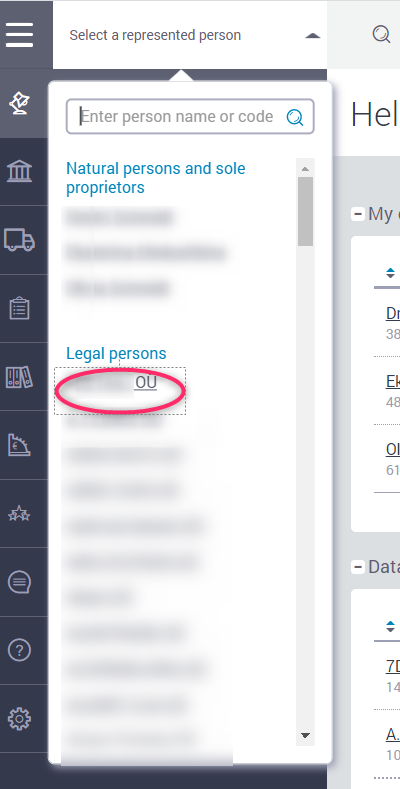Open the binders folder sidebar section
Screen dimensions: 400x789
[x=20, y=376]
